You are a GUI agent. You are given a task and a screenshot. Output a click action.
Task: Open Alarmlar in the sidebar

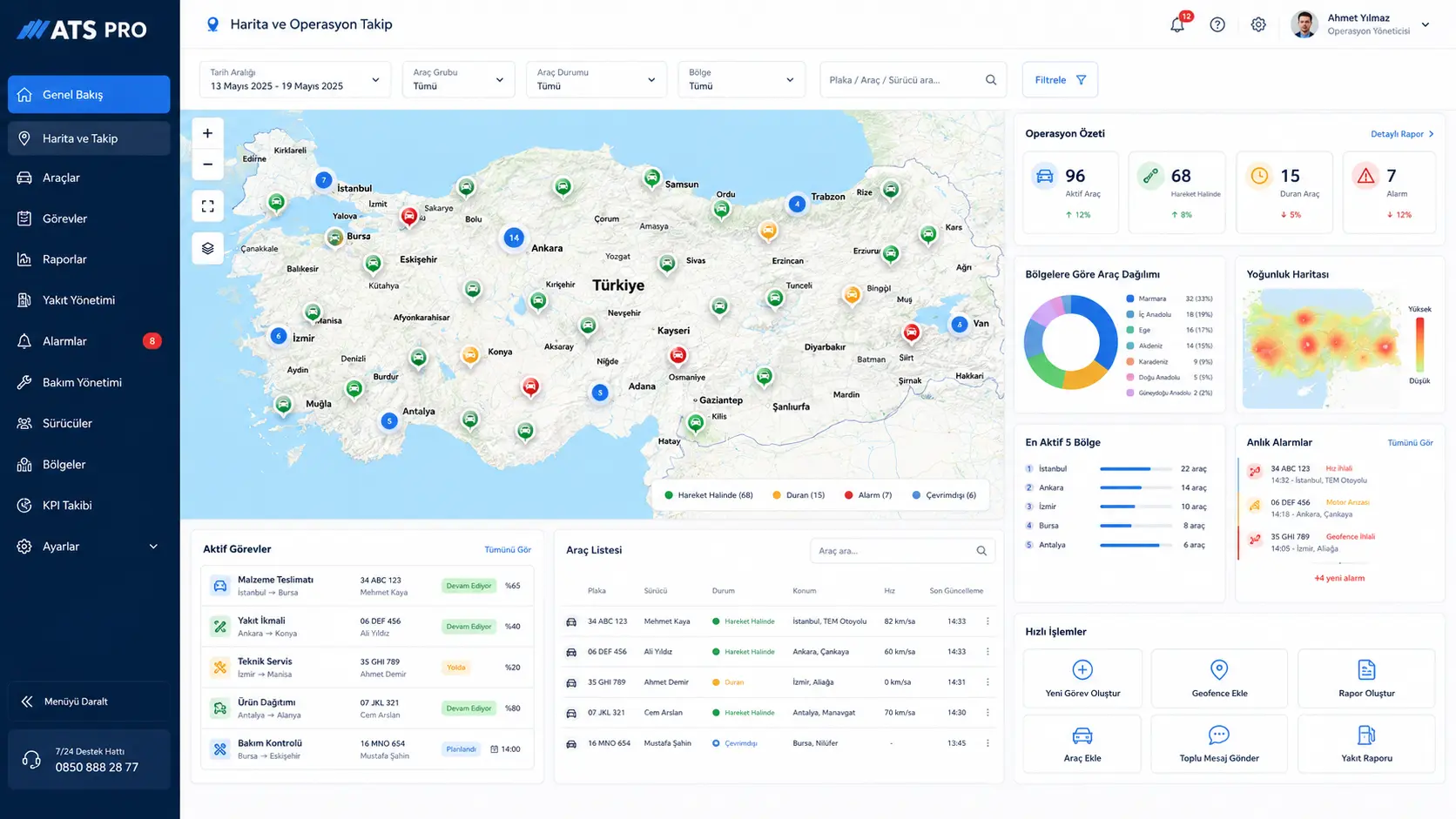89,341
